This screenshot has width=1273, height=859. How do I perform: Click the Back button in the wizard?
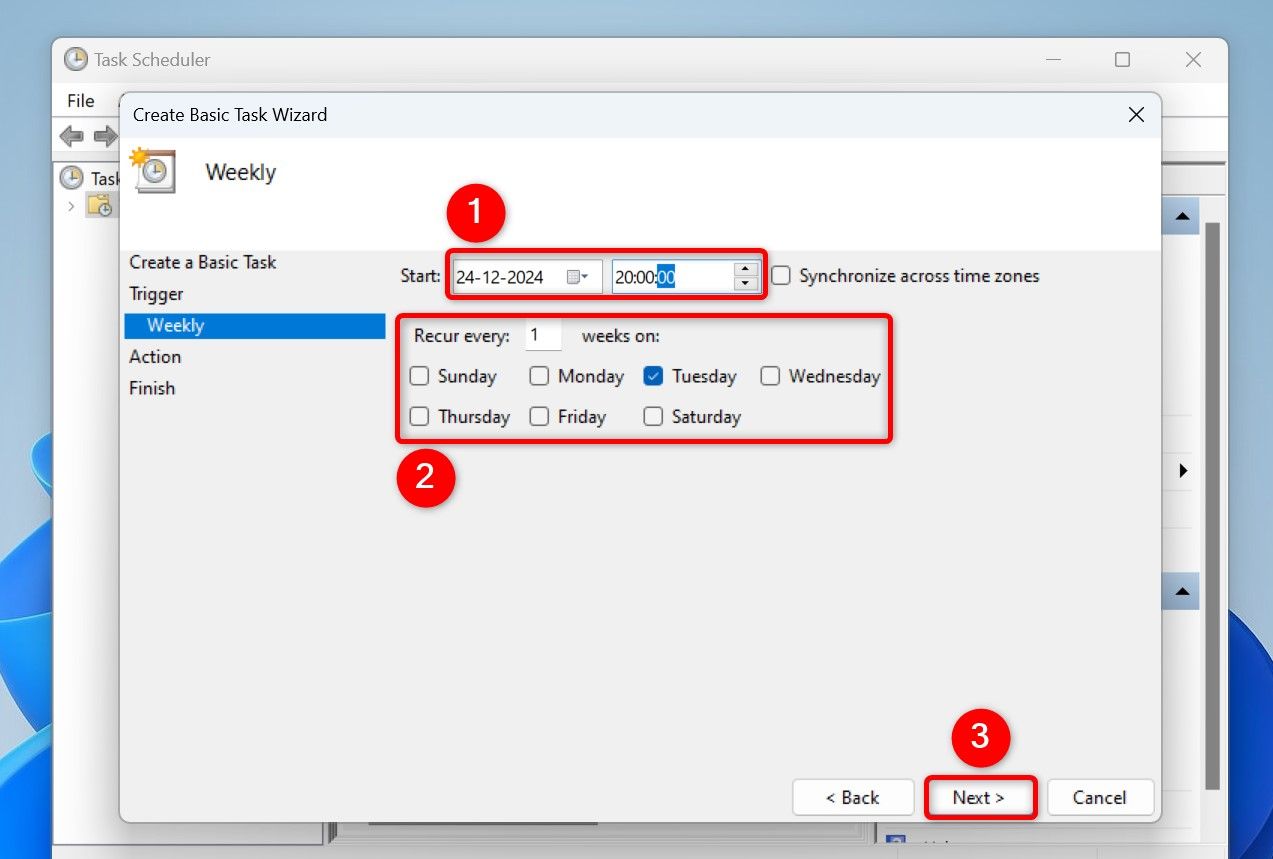853,797
